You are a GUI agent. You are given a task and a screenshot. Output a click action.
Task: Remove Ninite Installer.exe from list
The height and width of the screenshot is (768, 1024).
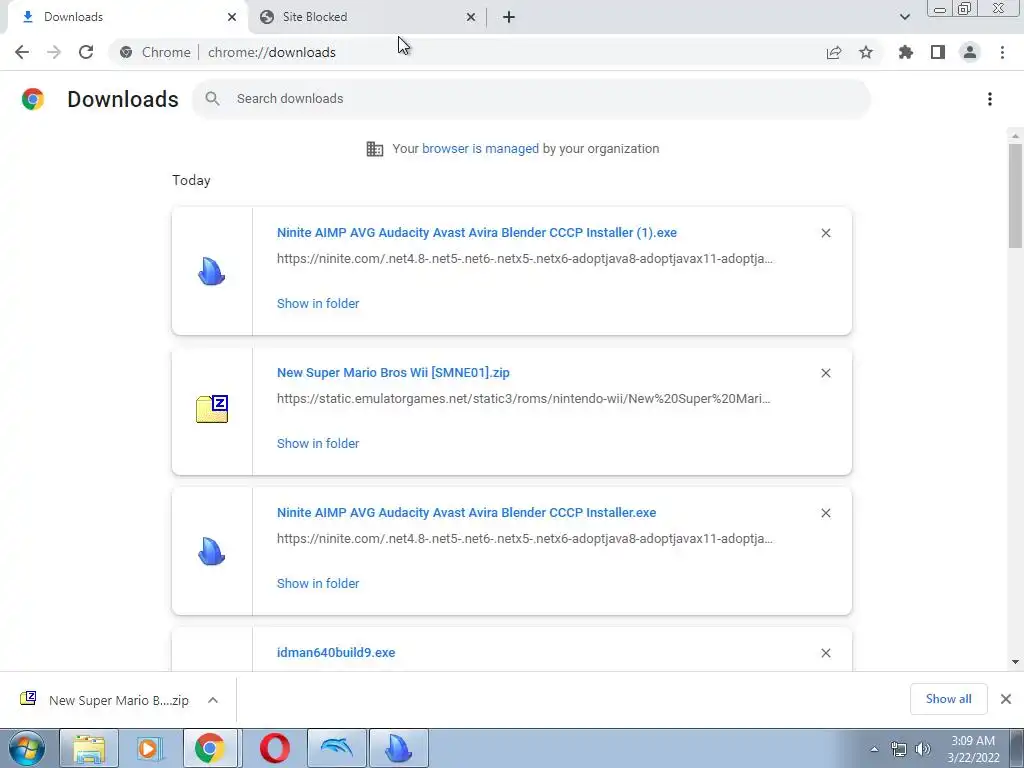826,513
